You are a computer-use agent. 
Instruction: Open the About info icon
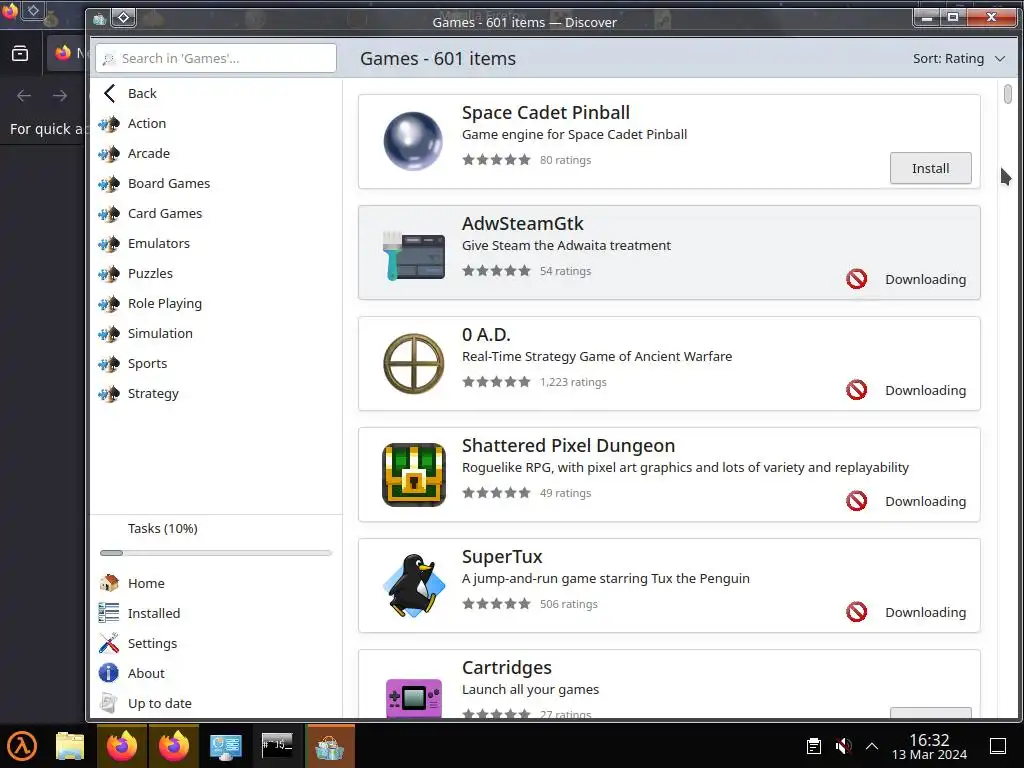(x=108, y=673)
